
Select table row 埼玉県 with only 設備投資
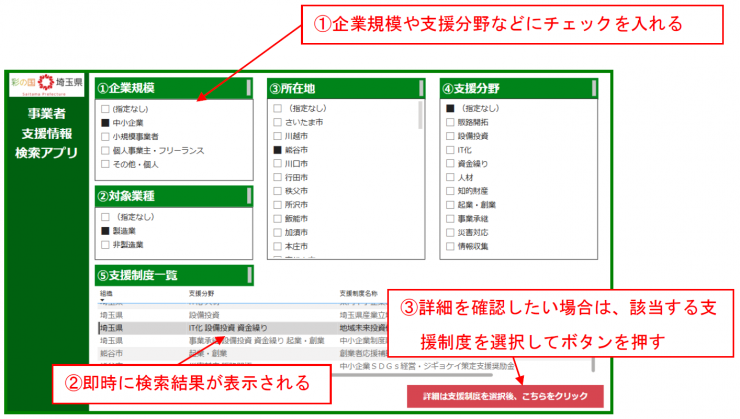point(243,315)
